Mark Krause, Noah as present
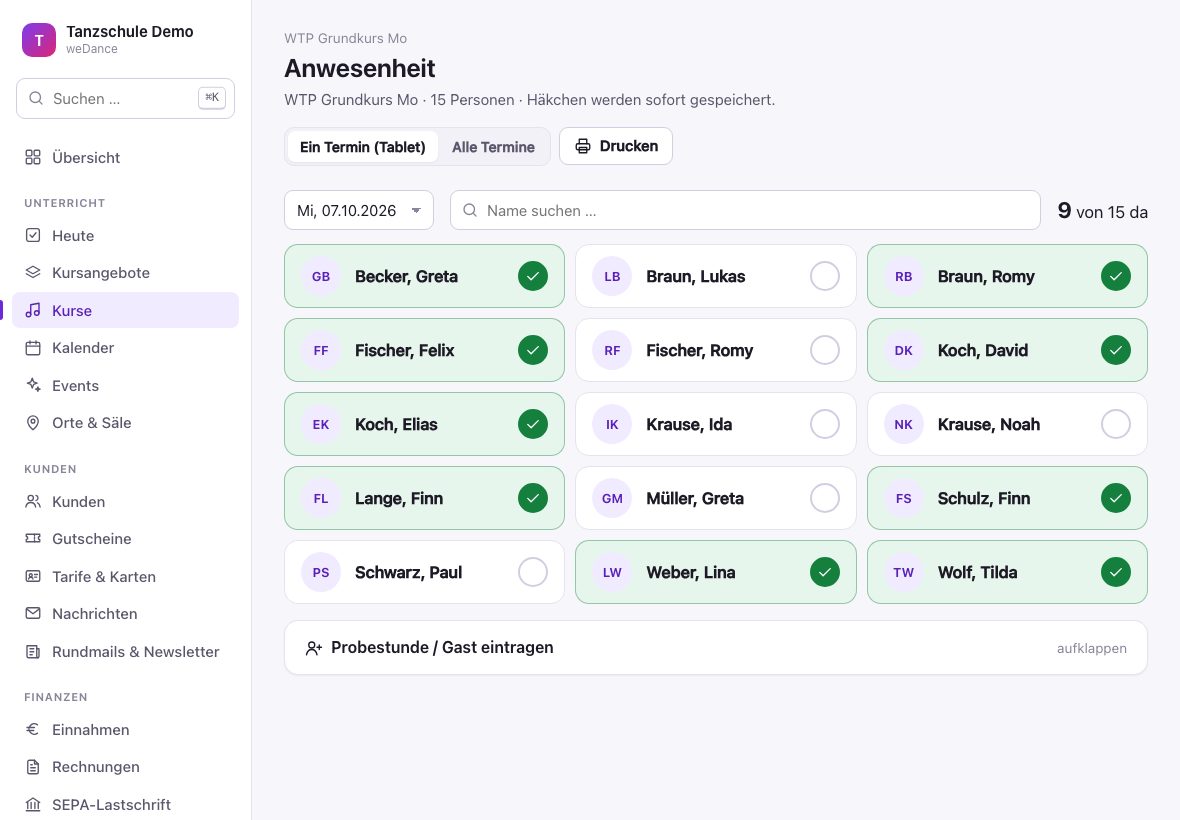Viewport: 1180px width, 820px height. [x=1116, y=424]
